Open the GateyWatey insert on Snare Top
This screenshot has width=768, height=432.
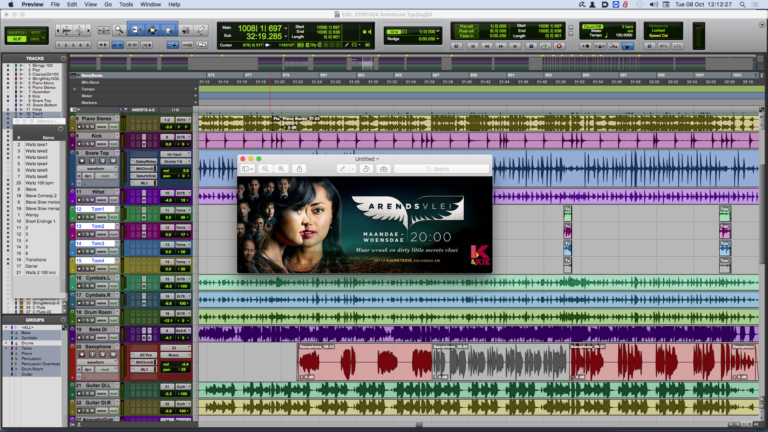coord(144,162)
